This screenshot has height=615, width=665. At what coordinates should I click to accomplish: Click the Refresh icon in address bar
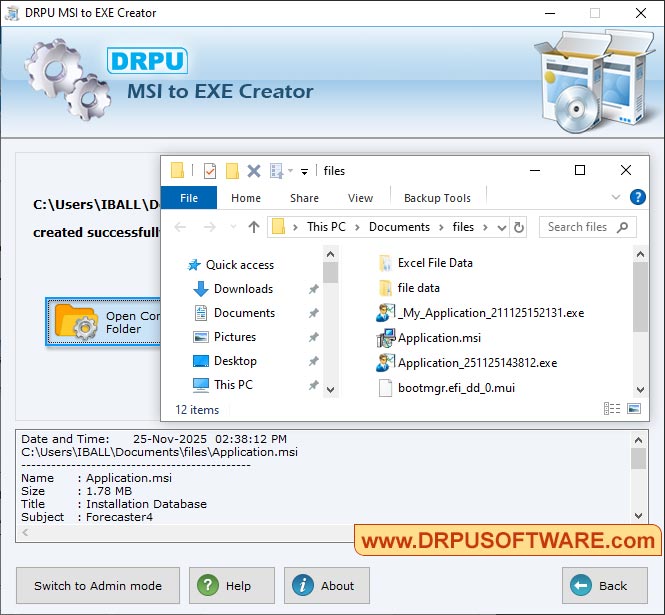click(x=519, y=227)
